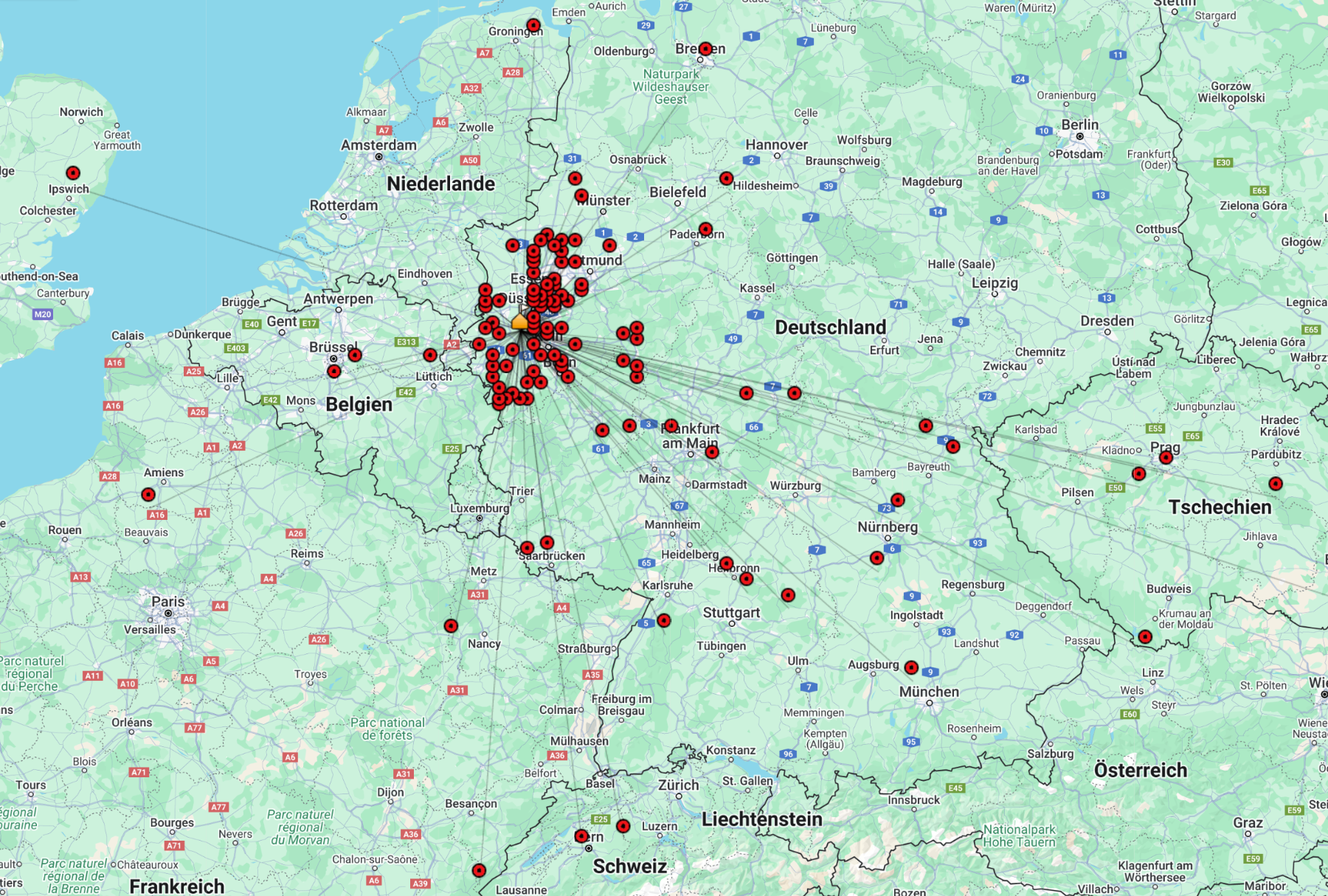Click the red marker north of Nürnberg

(897, 500)
